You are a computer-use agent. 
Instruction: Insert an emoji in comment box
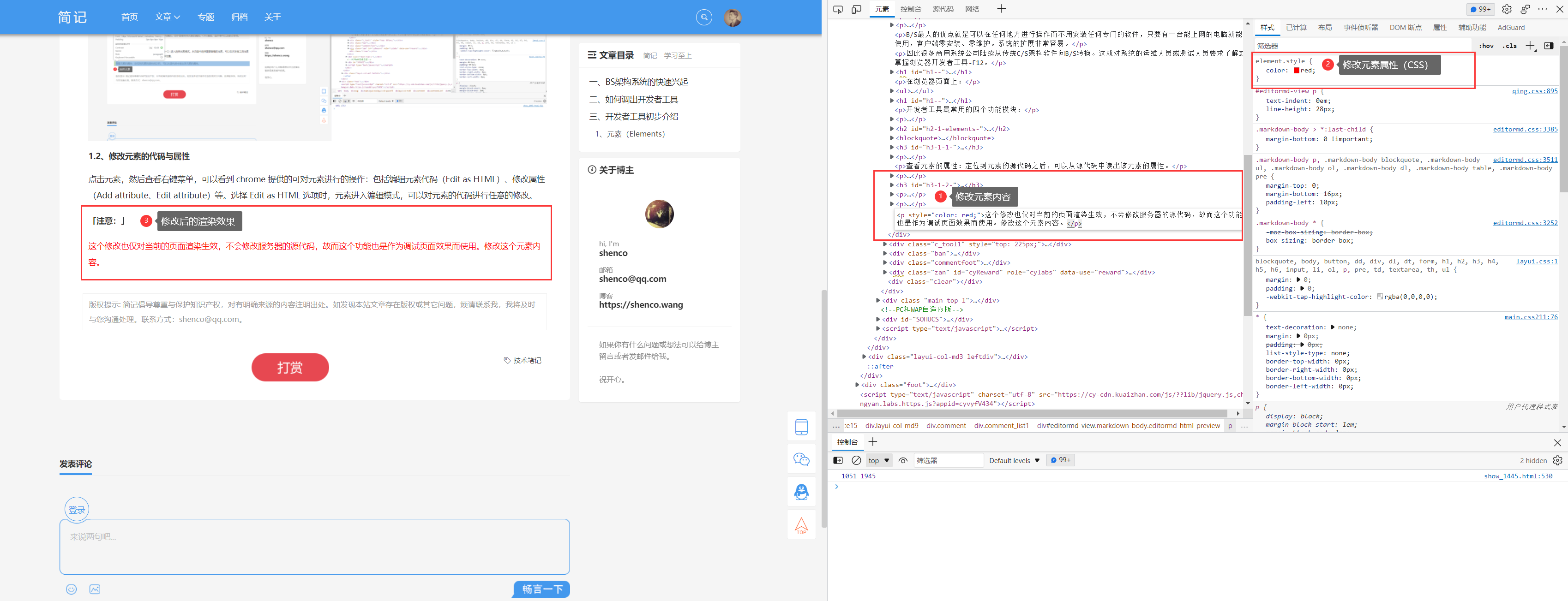[71, 589]
